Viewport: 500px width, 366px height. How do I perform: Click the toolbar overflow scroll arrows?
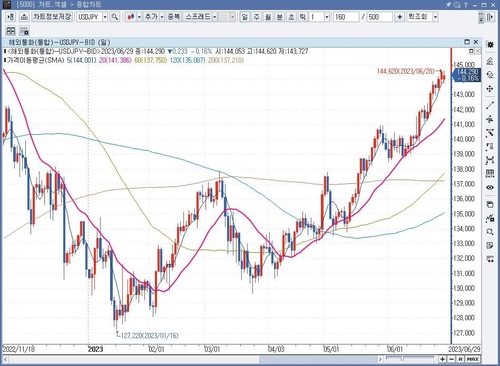(481, 17)
